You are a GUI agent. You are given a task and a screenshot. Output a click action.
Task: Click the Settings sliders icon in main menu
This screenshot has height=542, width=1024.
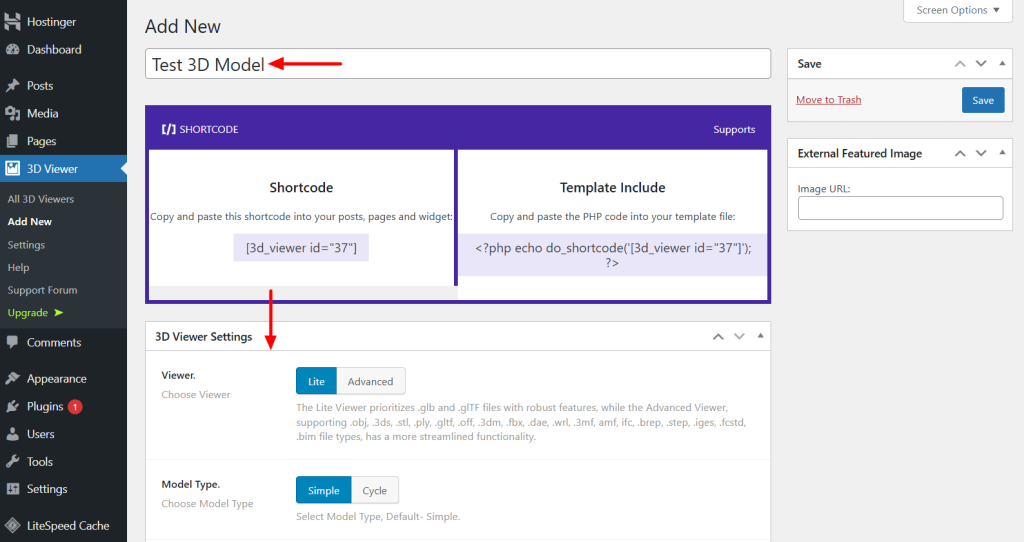12,489
